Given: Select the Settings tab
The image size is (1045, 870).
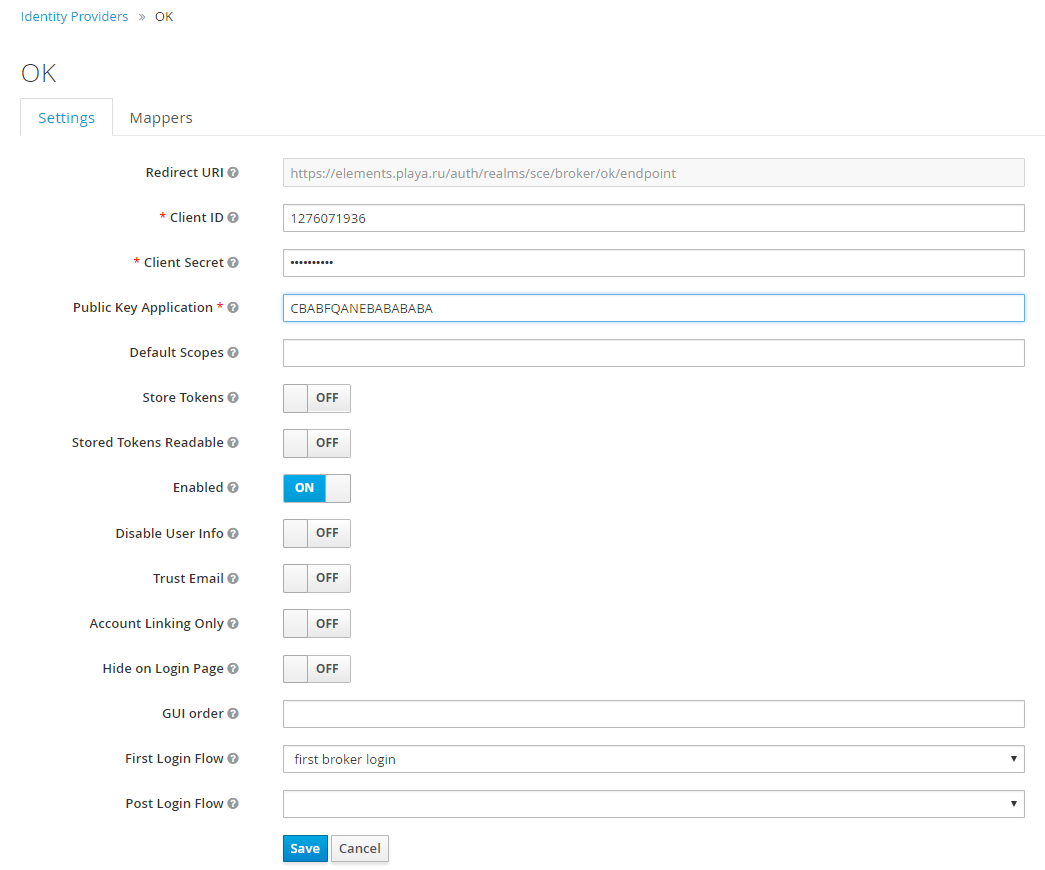Looking at the screenshot, I should click(x=66, y=118).
